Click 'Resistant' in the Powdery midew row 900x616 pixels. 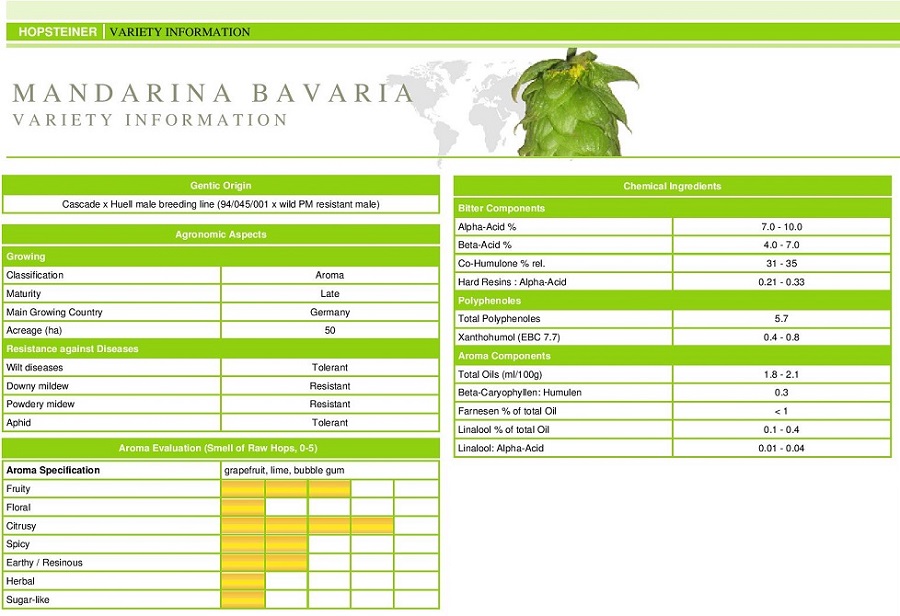329,404
